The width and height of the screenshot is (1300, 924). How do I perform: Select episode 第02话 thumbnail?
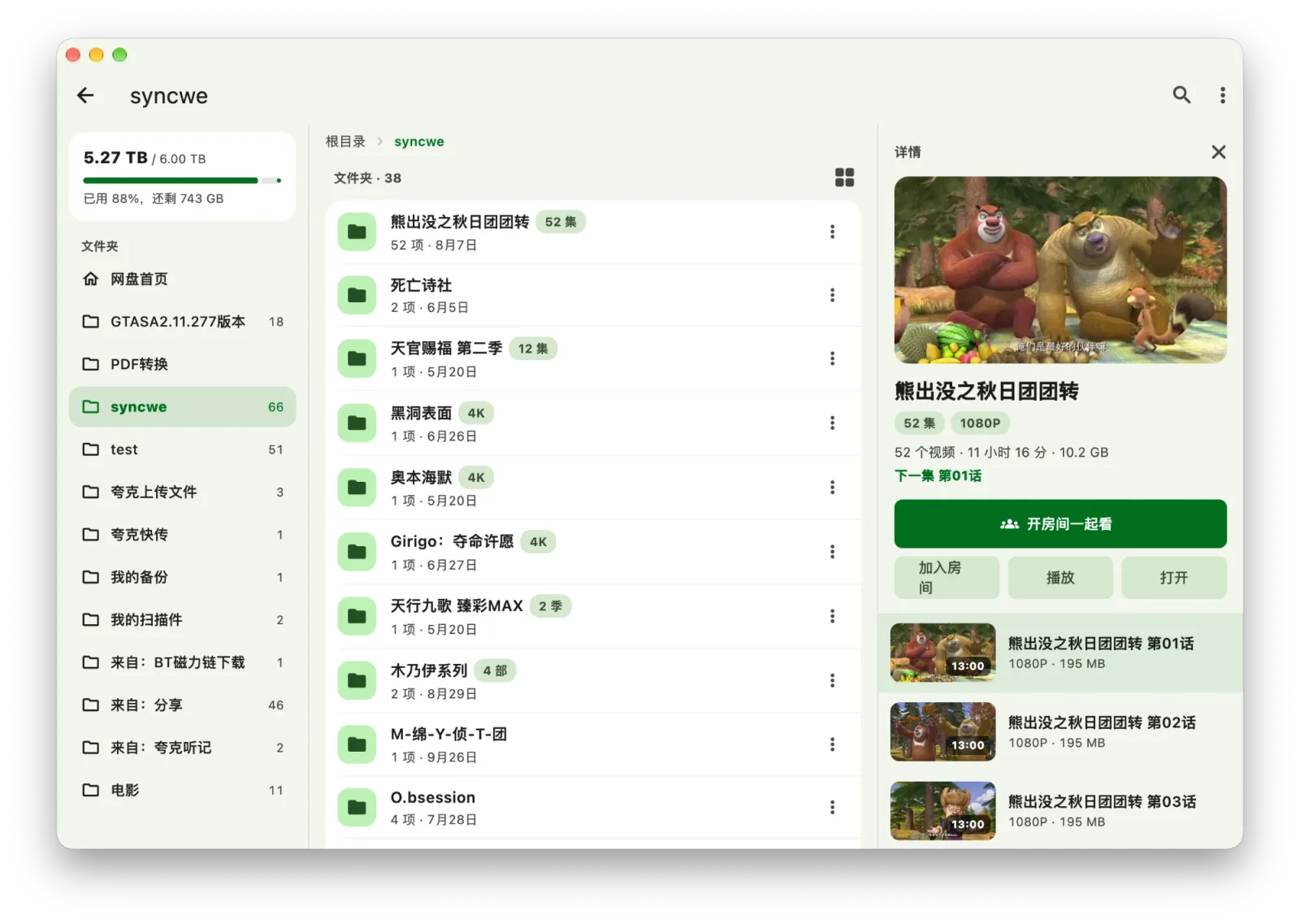click(x=942, y=731)
